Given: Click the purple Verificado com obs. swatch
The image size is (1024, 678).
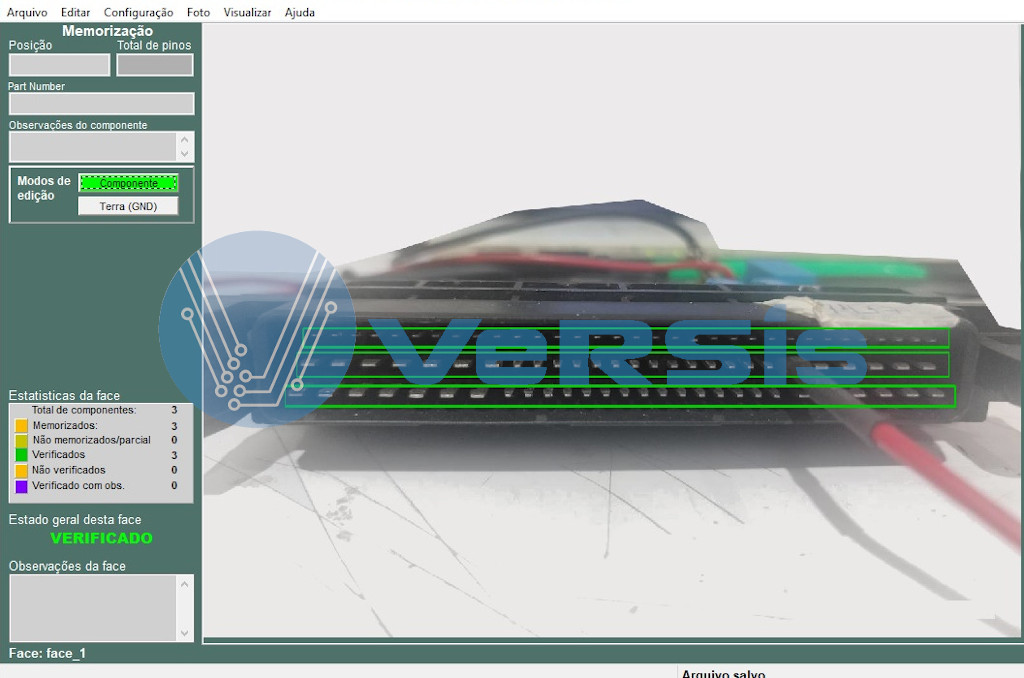Looking at the screenshot, I should (22, 486).
